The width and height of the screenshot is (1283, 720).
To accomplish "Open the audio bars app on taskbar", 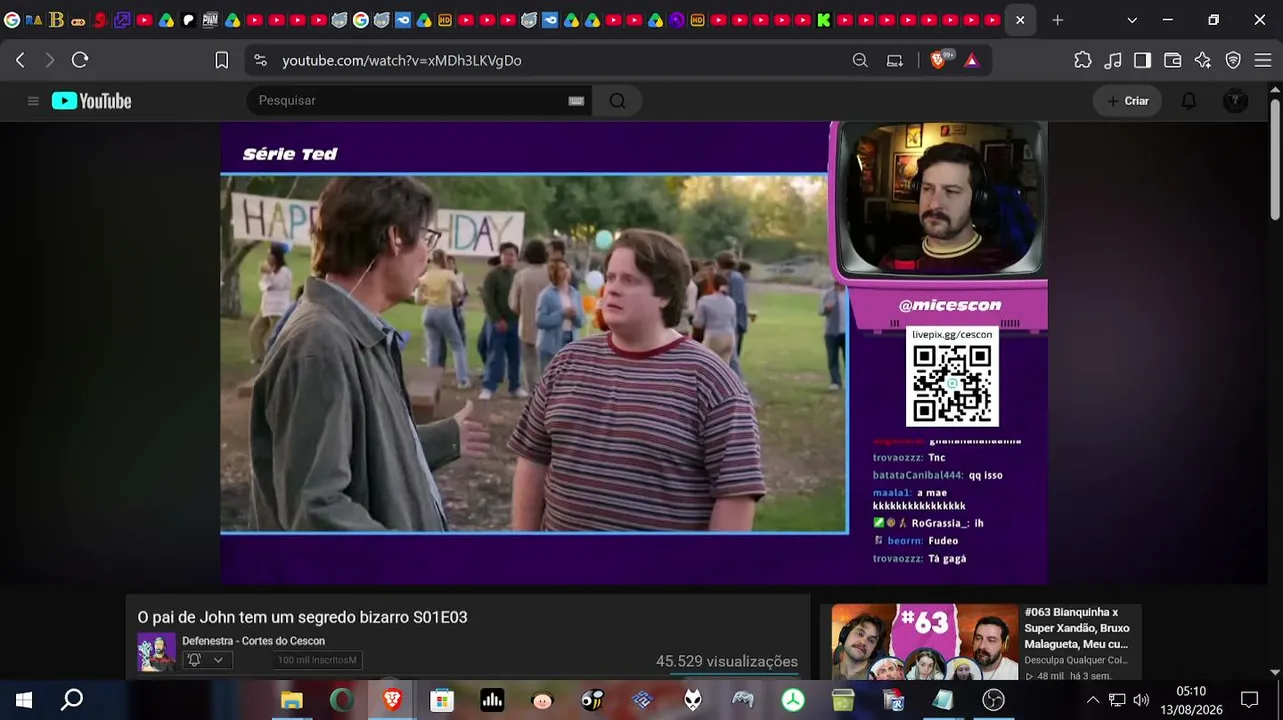I will [x=492, y=700].
